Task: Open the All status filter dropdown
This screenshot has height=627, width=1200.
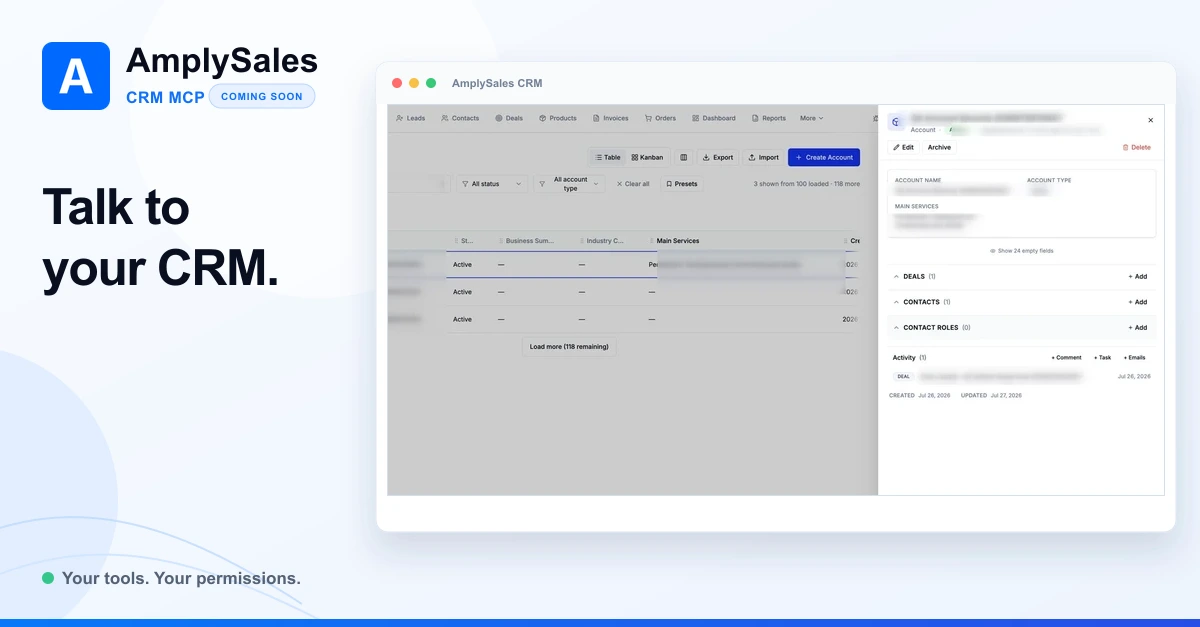Action: coord(492,184)
